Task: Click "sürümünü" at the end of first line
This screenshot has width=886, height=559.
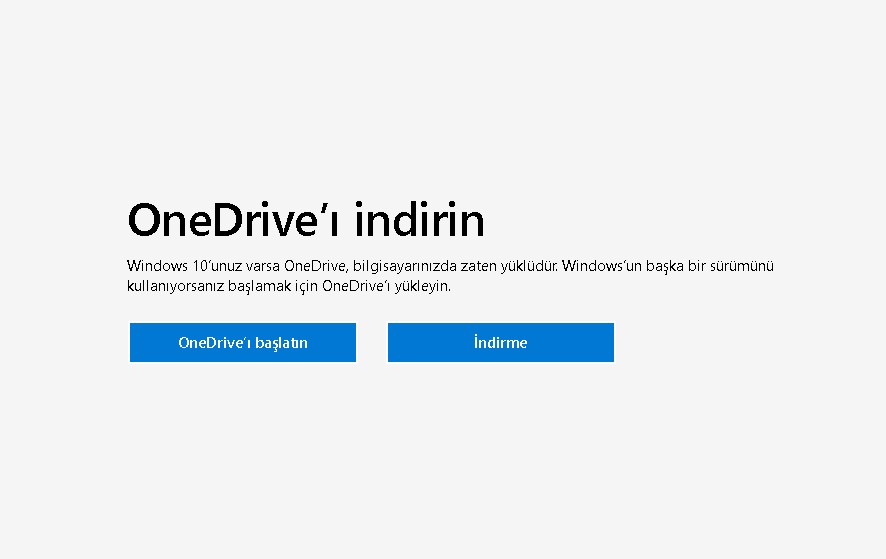Action: (743, 266)
